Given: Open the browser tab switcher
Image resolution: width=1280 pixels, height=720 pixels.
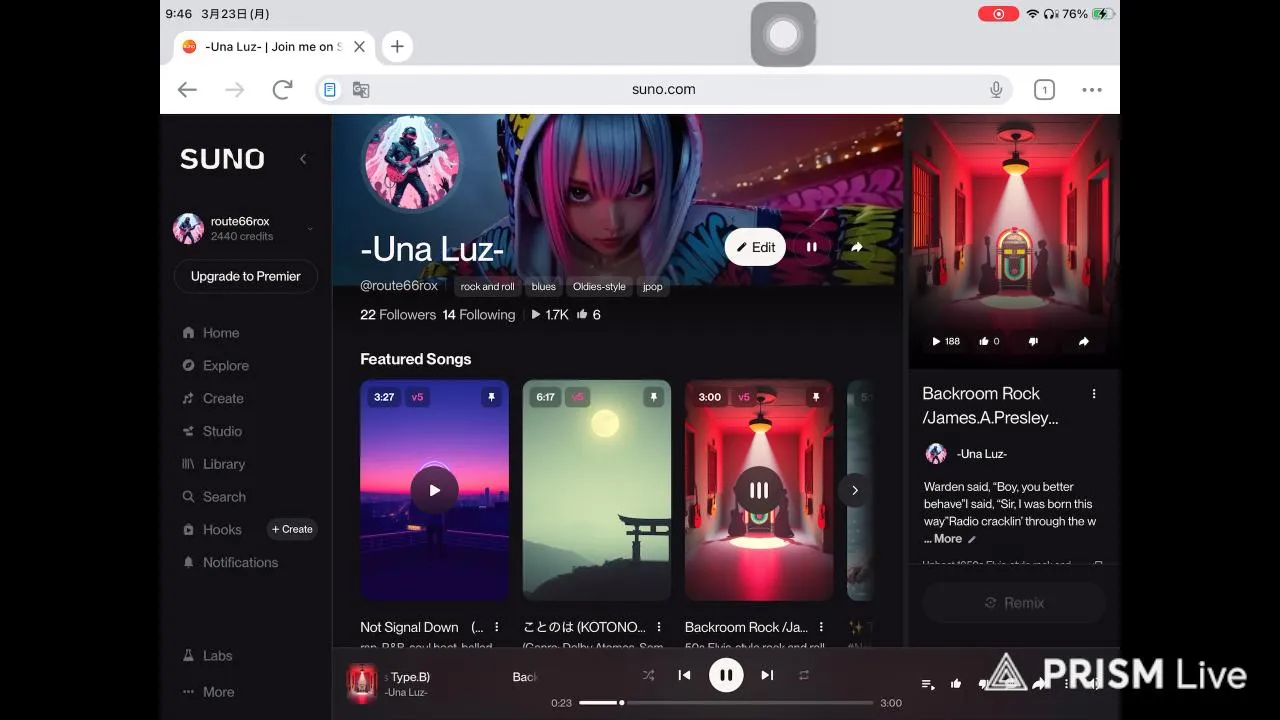Looking at the screenshot, I should tap(1044, 89).
